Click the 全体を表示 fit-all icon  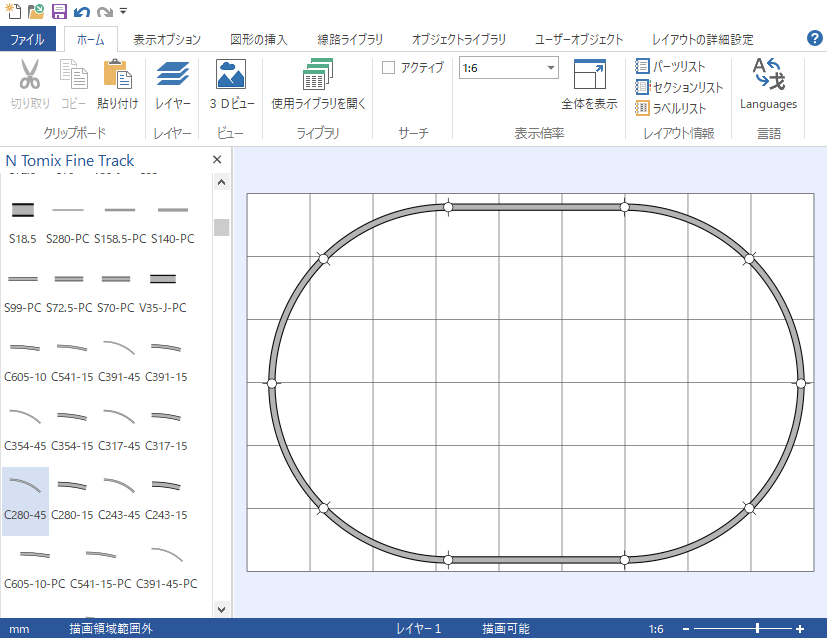[x=590, y=74]
